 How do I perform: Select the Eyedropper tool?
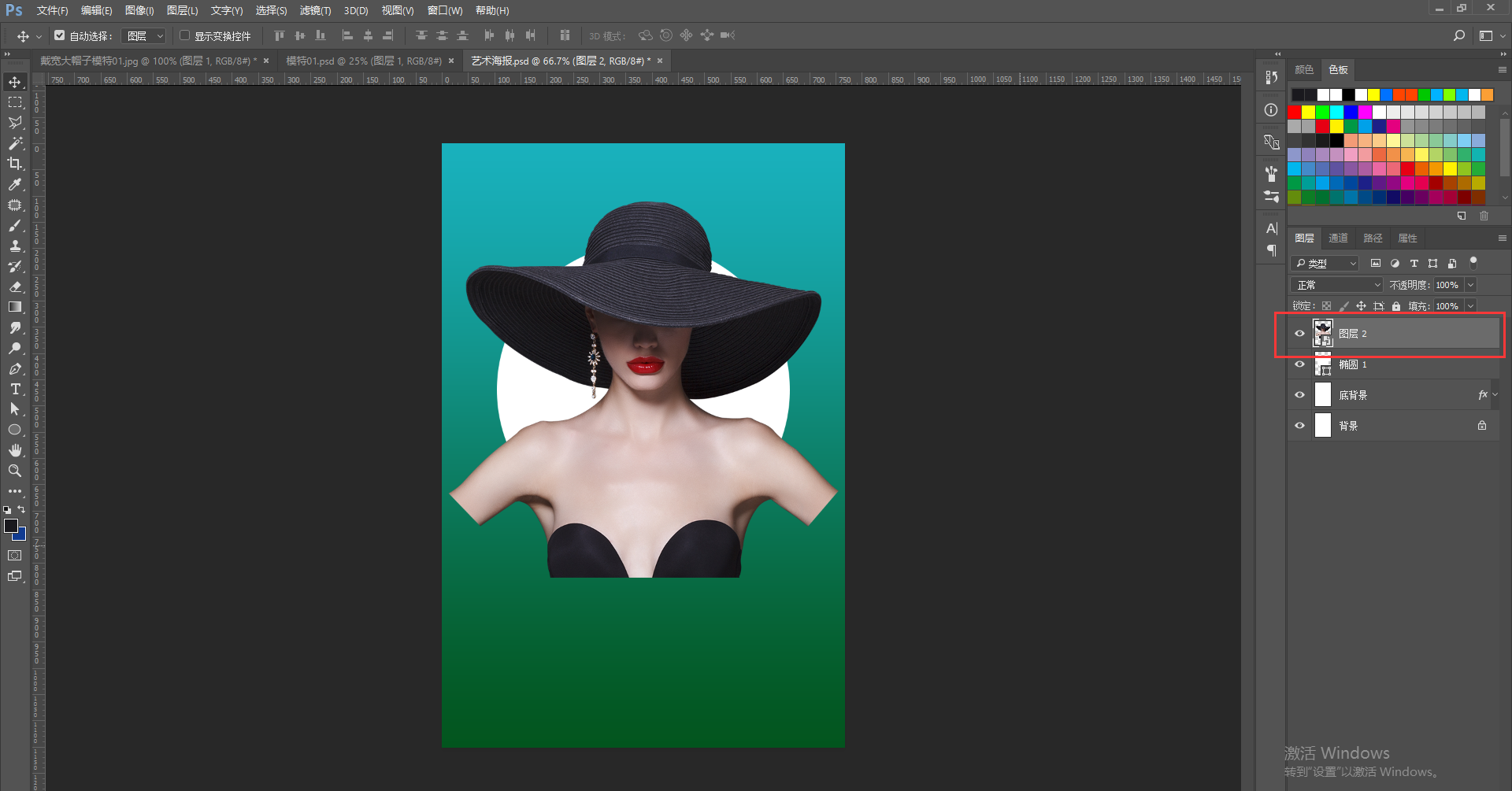[15, 184]
